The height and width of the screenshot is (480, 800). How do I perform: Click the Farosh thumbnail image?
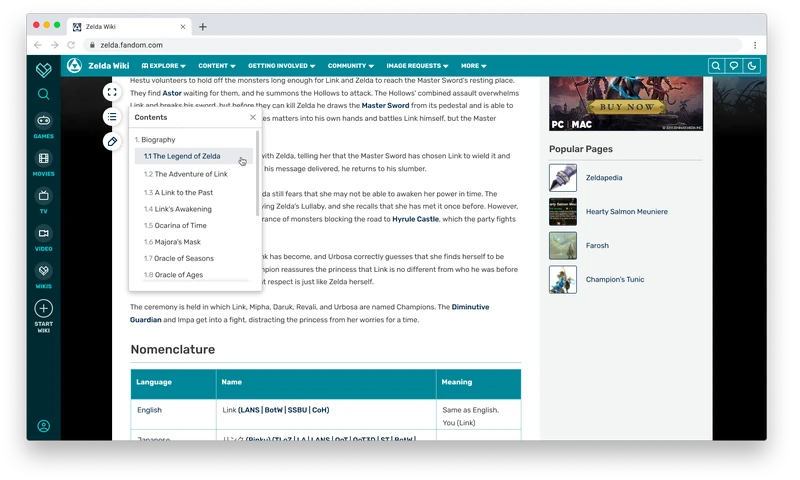563,246
